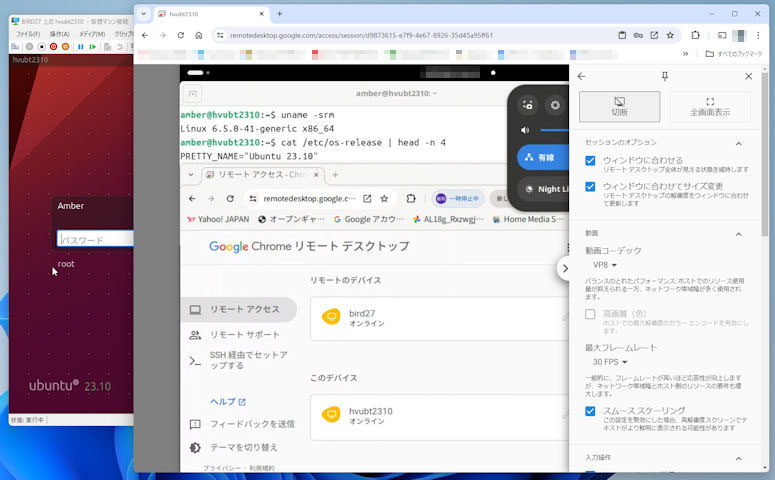This screenshot has height=480, width=775.
Task: Open the ファイル menu in Hyper-V window
Action: 28,34
